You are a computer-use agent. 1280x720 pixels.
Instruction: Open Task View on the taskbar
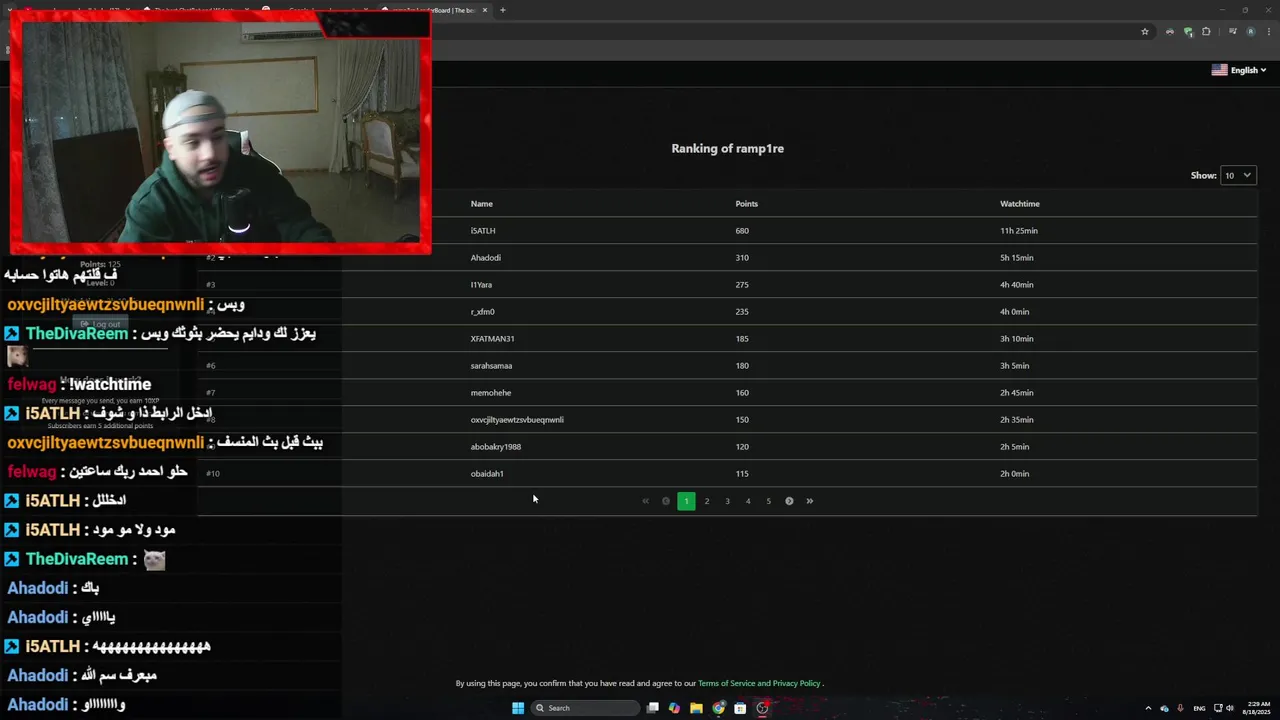coord(653,708)
